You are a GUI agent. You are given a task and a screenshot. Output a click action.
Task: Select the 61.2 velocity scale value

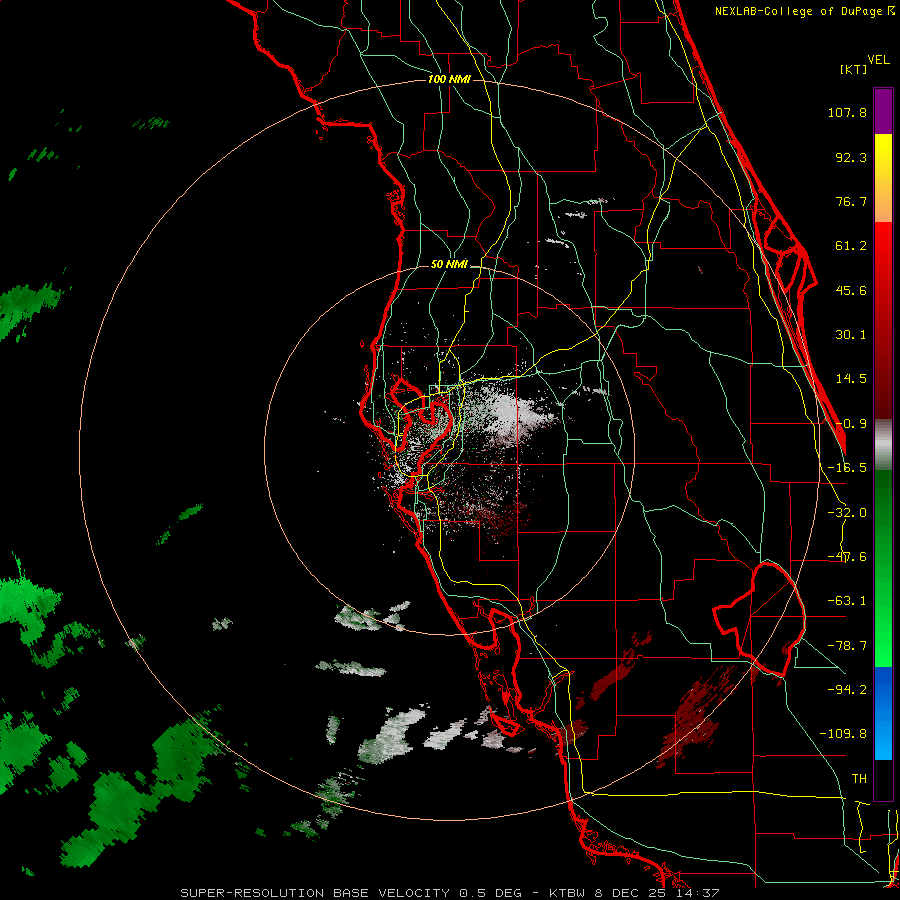coord(851,246)
